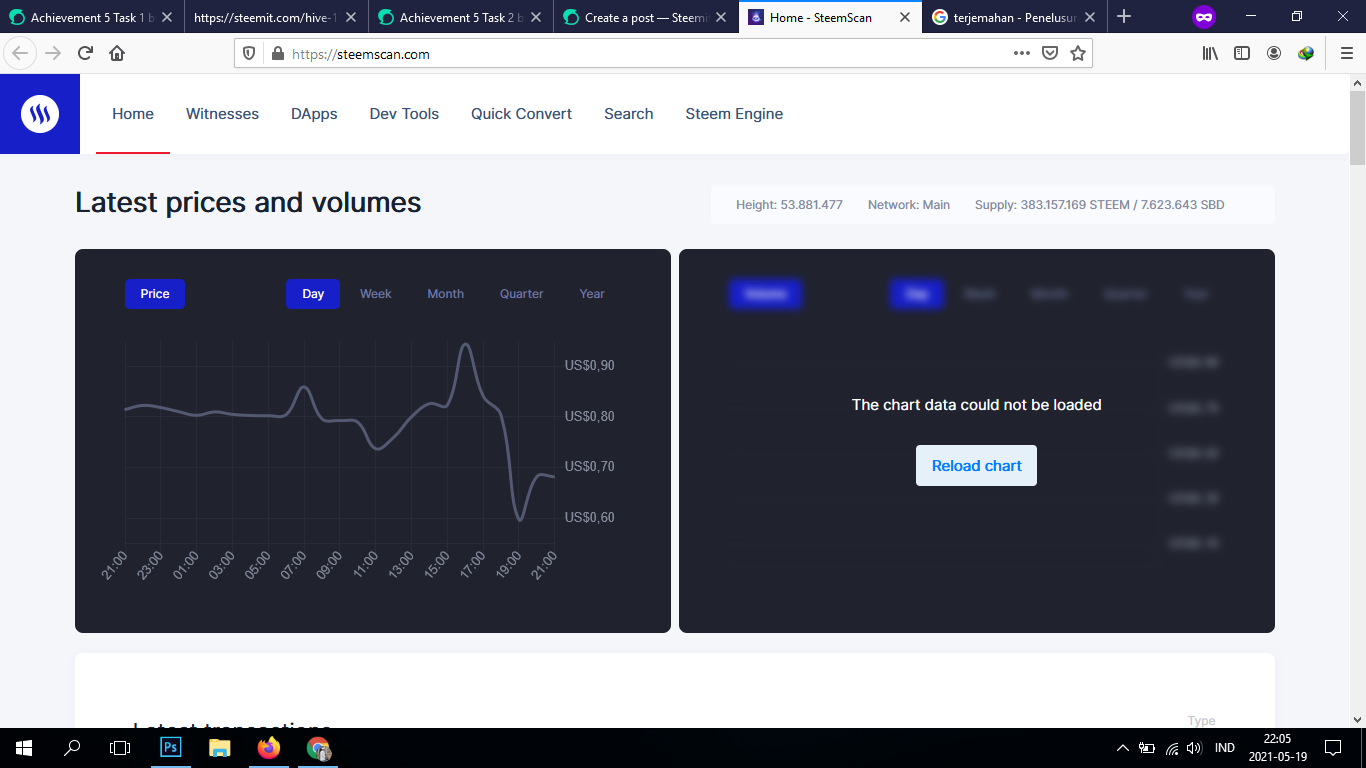Open the tracking protection shield
1366x768 pixels.
[x=250, y=54]
